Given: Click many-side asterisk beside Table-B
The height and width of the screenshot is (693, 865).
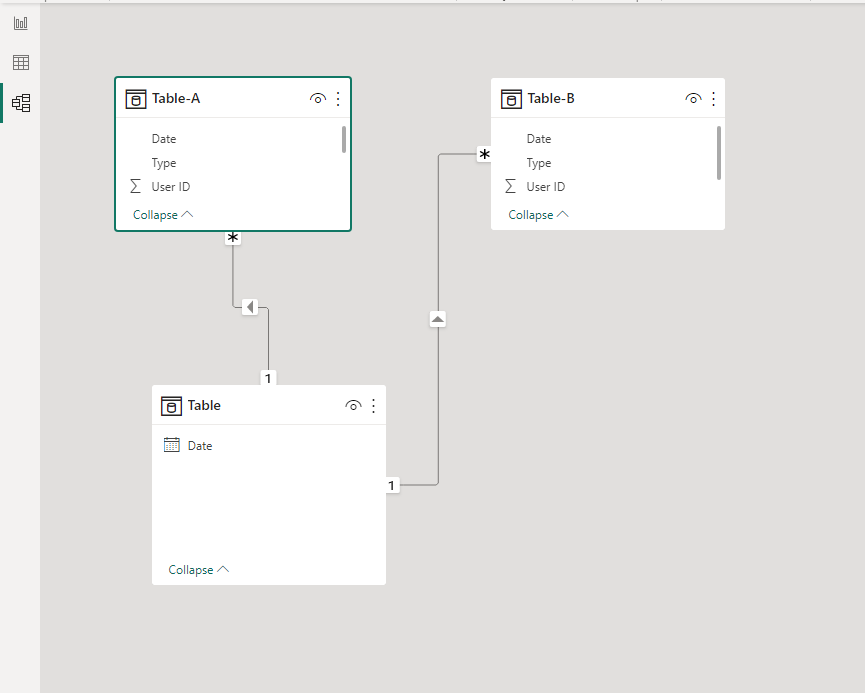Looking at the screenshot, I should tap(484, 154).
